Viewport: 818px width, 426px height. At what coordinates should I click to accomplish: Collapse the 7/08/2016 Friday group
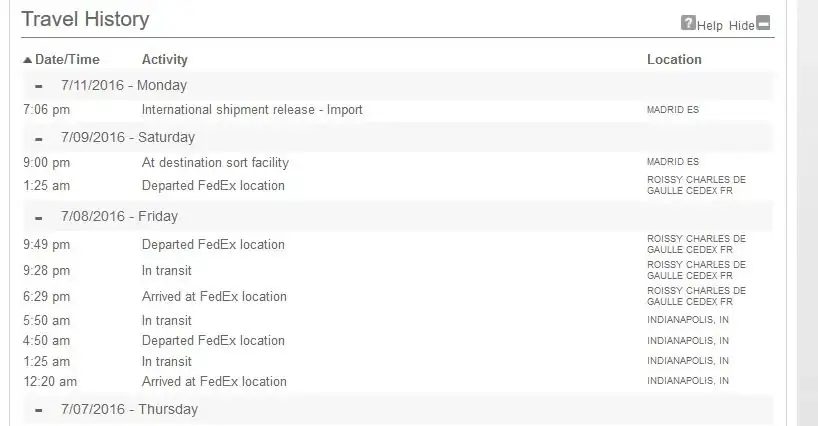39,218
